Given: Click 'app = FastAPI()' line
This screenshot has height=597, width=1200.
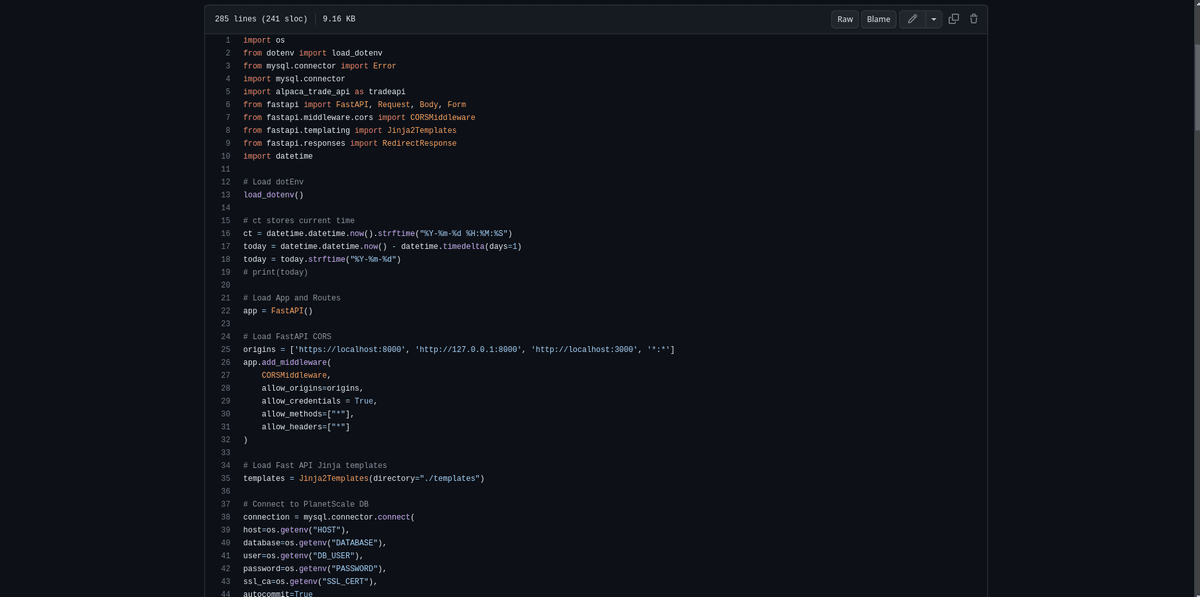Looking at the screenshot, I should coord(278,311).
